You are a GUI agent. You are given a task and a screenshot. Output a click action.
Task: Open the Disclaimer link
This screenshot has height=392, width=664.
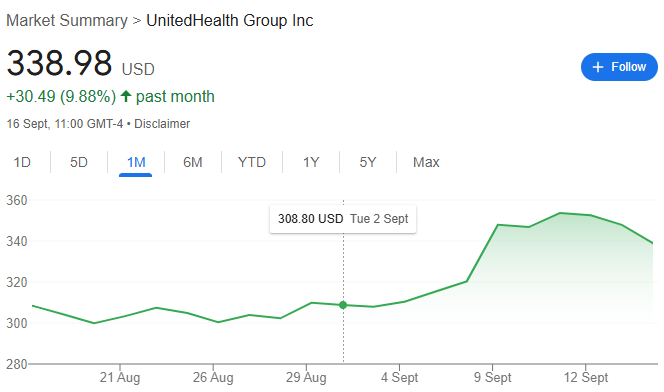[x=162, y=124]
